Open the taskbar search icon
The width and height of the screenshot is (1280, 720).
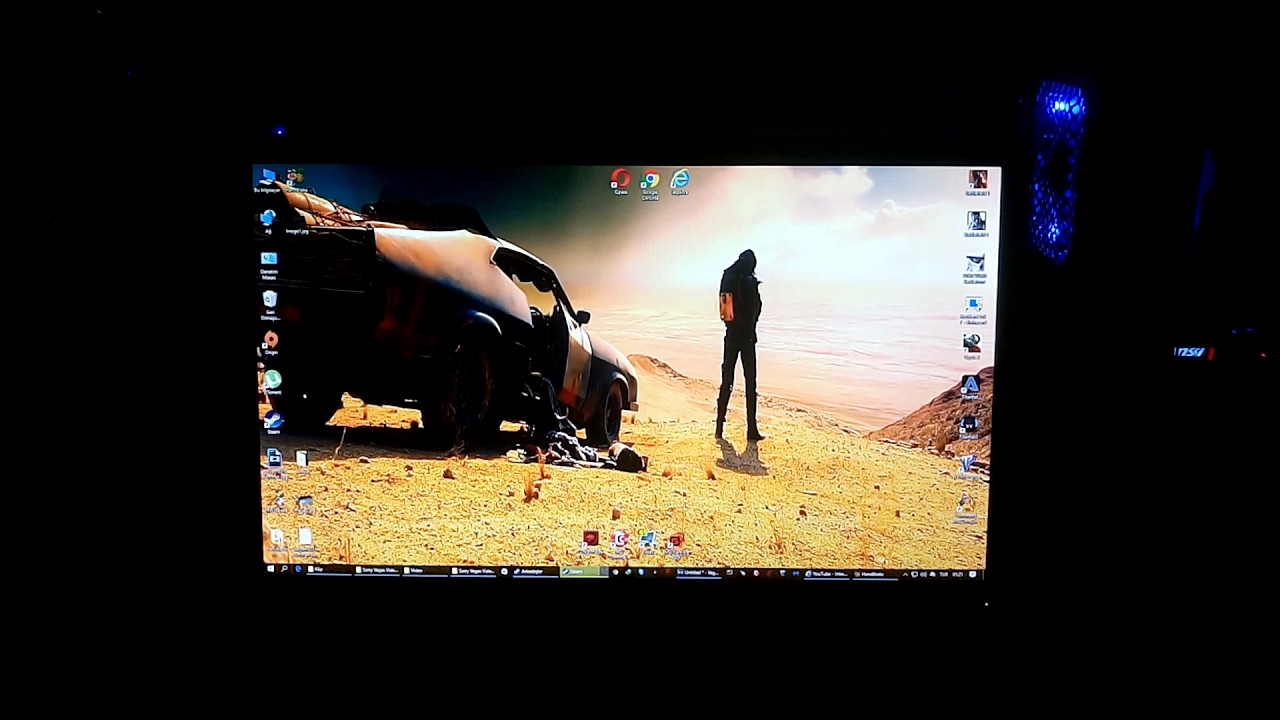tap(284, 569)
